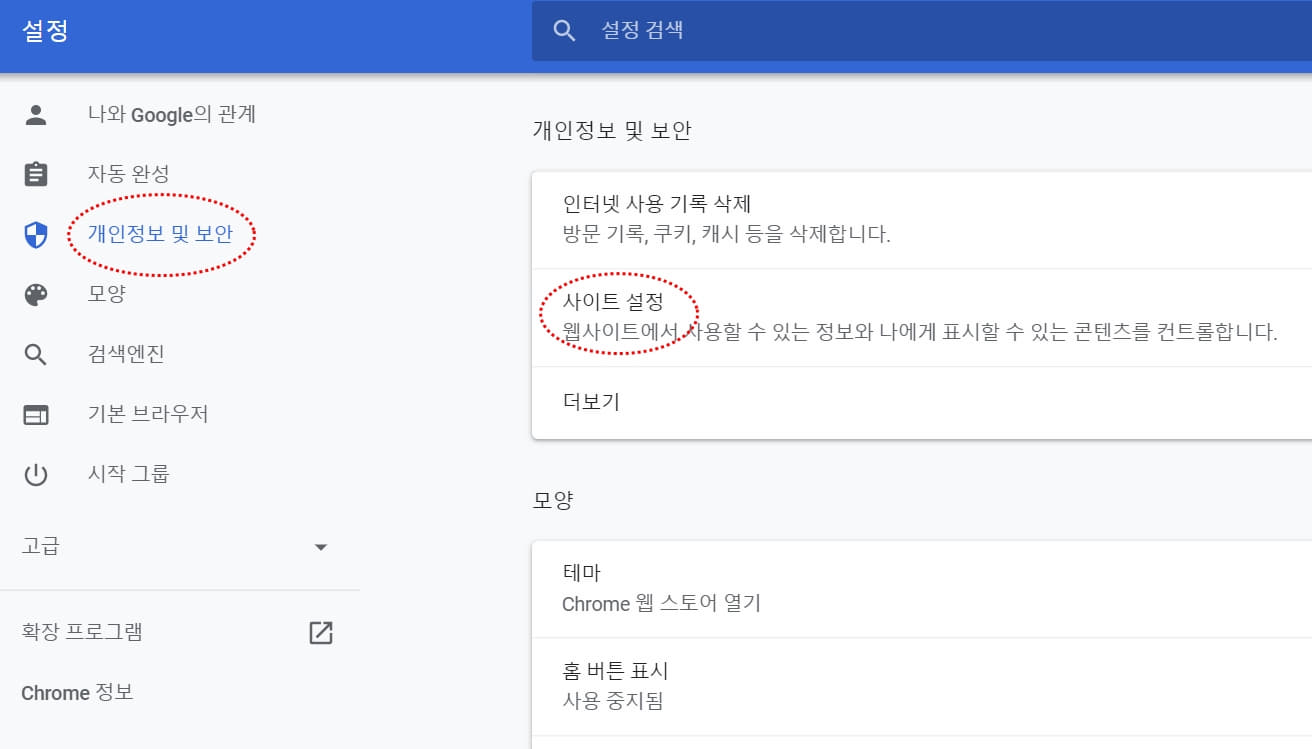Click the palette icon next to 모양
This screenshot has width=1312, height=749.
[36, 294]
